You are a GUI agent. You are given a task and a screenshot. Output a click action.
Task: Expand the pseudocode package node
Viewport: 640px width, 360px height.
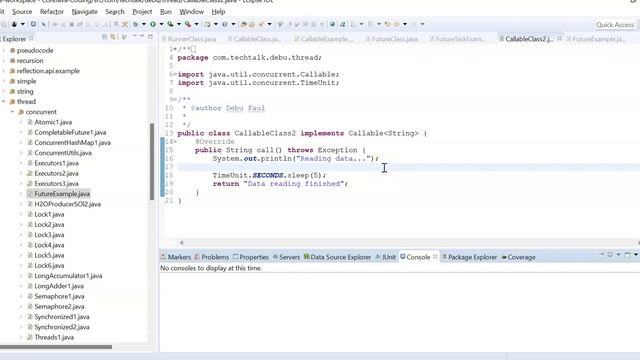click(4, 50)
